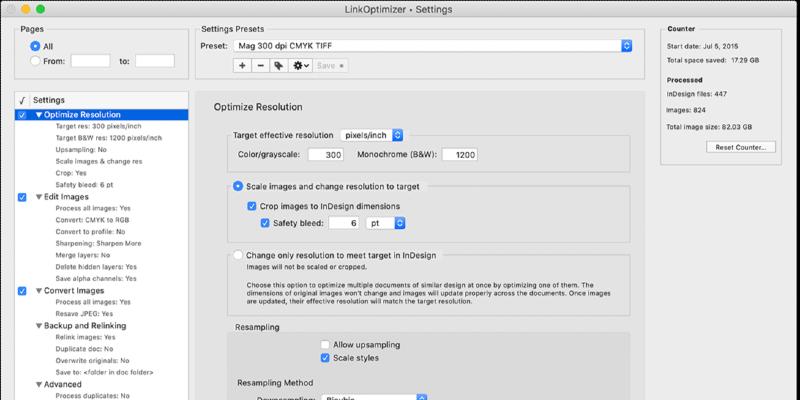This screenshot has width=800, height=400.
Task: Select 'Overwrite originals: No' row
Action: click(102, 361)
